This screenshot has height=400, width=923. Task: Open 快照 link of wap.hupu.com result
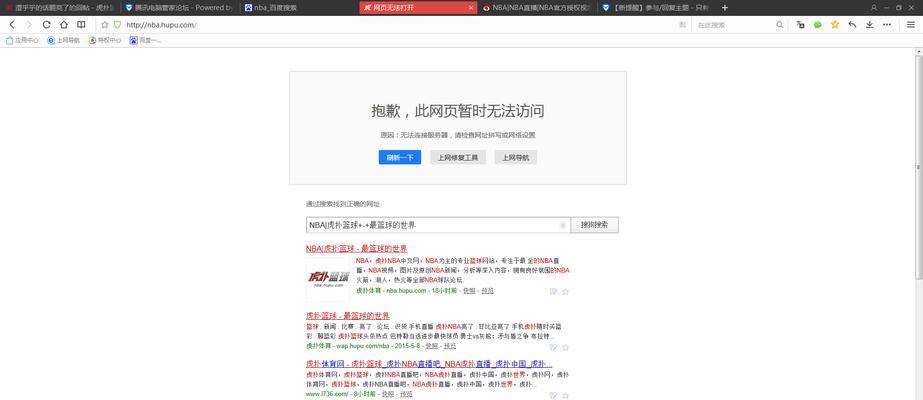[x=431, y=346]
